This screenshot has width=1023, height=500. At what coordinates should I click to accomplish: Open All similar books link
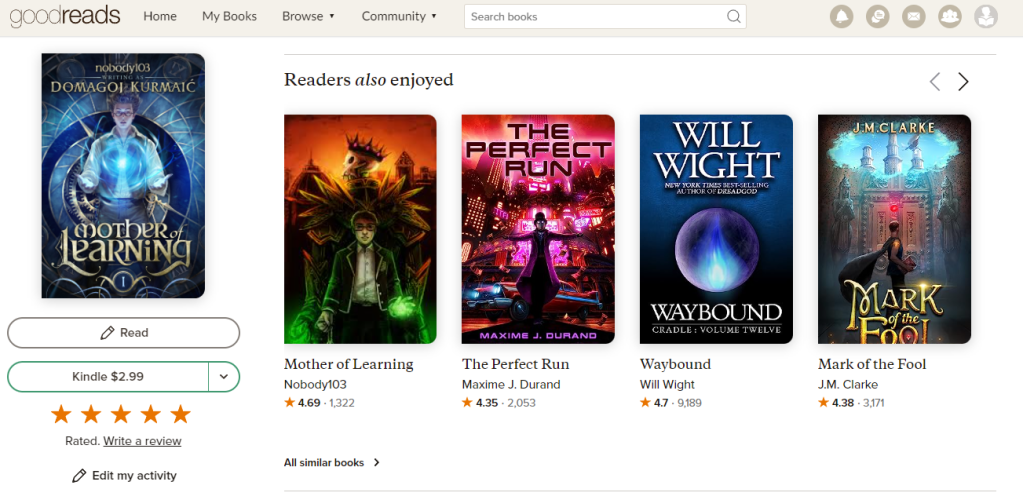pyautogui.click(x=331, y=463)
